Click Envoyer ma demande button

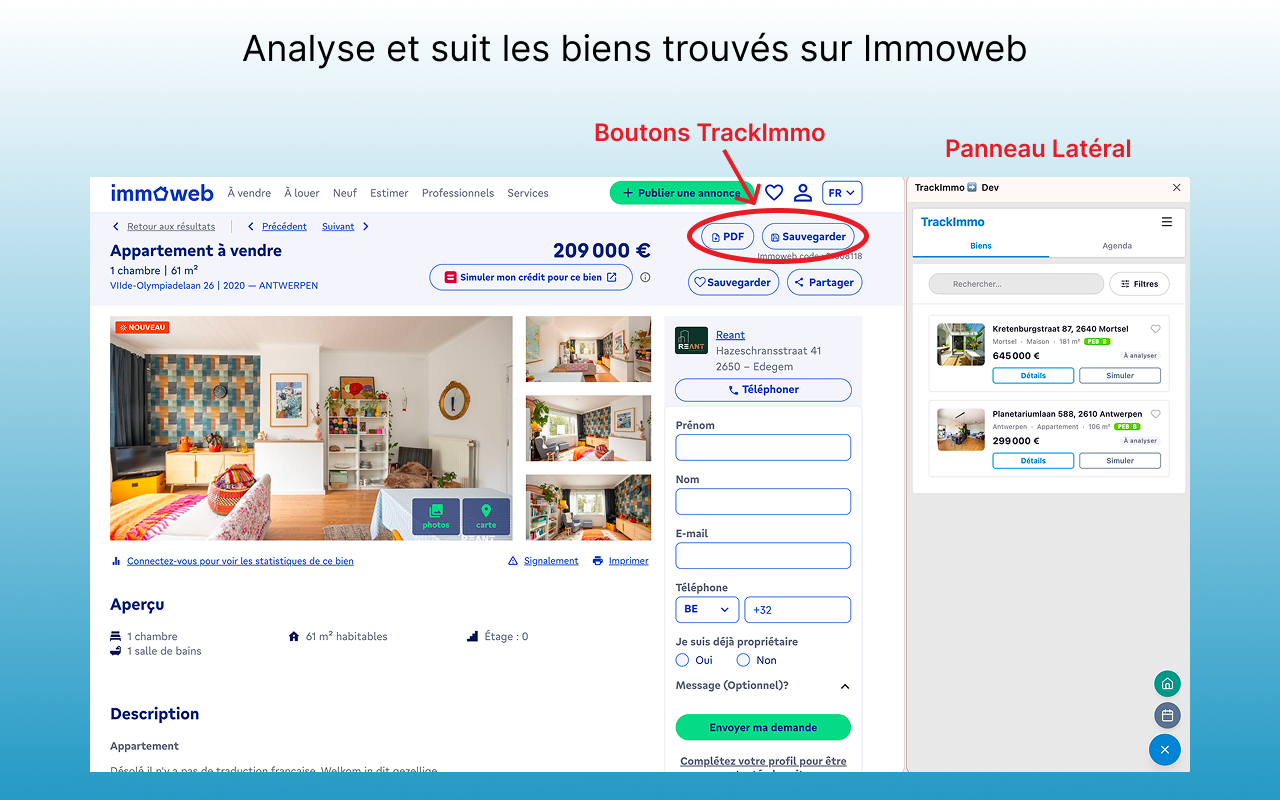point(763,727)
